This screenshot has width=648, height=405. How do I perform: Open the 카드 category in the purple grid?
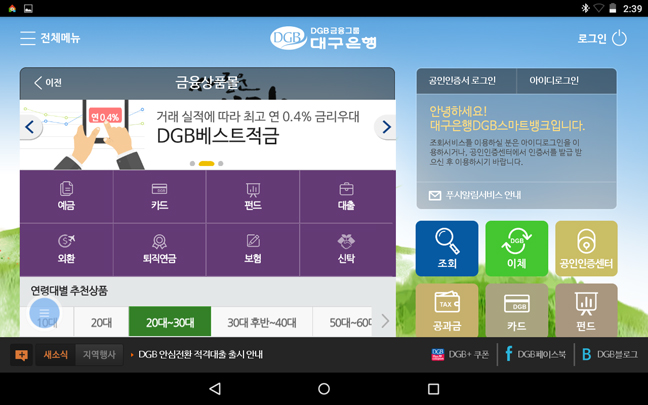[160, 196]
